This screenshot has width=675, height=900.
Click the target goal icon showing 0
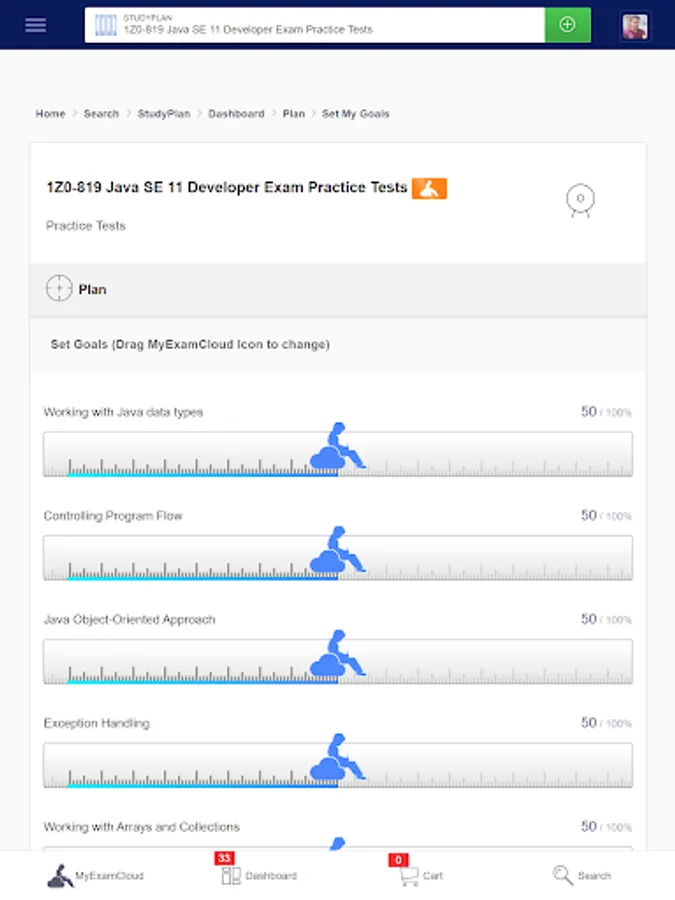(x=580, y=200)
